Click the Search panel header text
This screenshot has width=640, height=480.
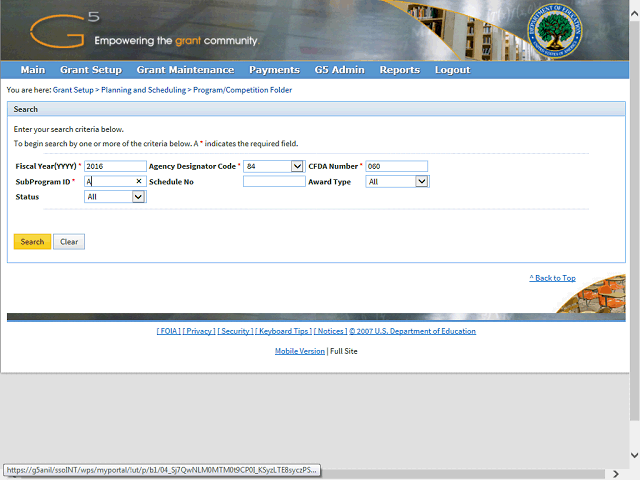click(26, 109)
